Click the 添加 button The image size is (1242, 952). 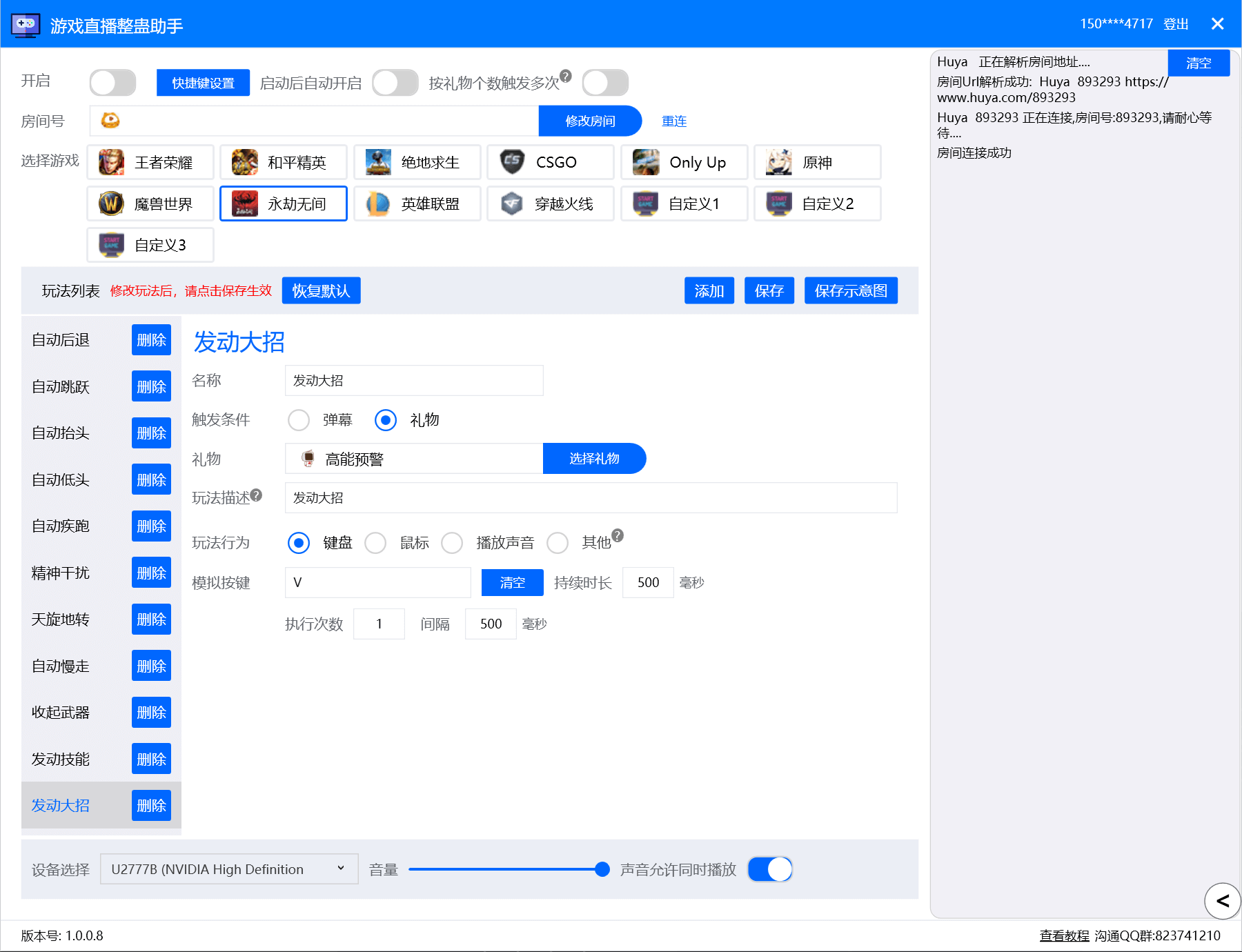click(x=709, y=290)
